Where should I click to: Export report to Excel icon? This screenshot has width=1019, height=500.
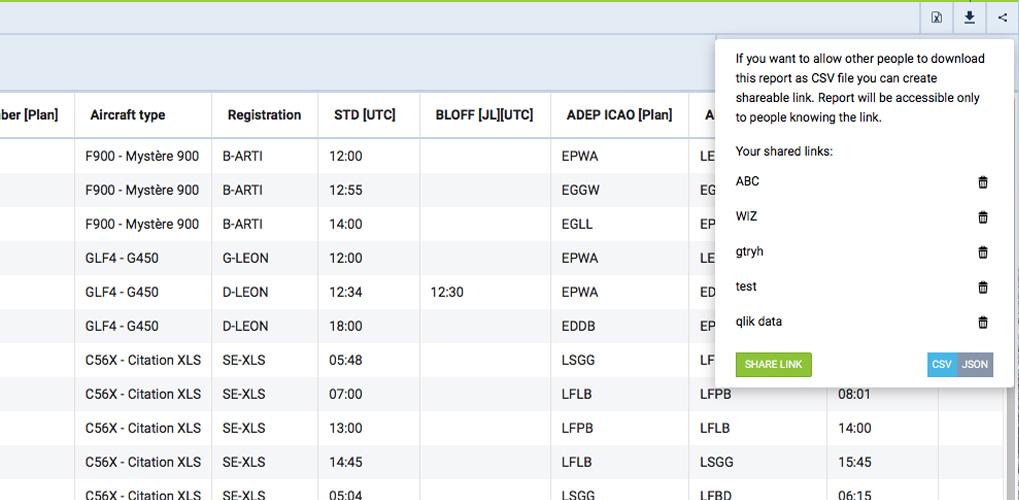(936, 18)
